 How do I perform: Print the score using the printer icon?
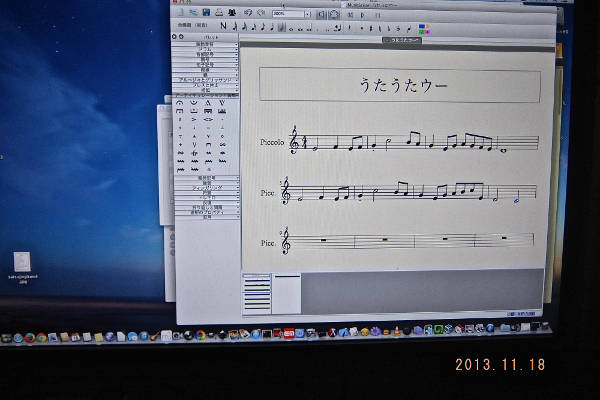(x=218, y=12)
